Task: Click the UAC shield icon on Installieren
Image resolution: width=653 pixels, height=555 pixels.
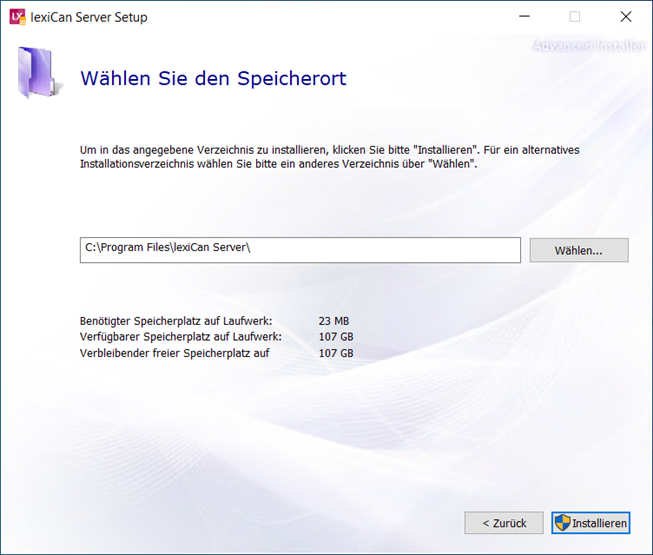Action: coord(562,523)
